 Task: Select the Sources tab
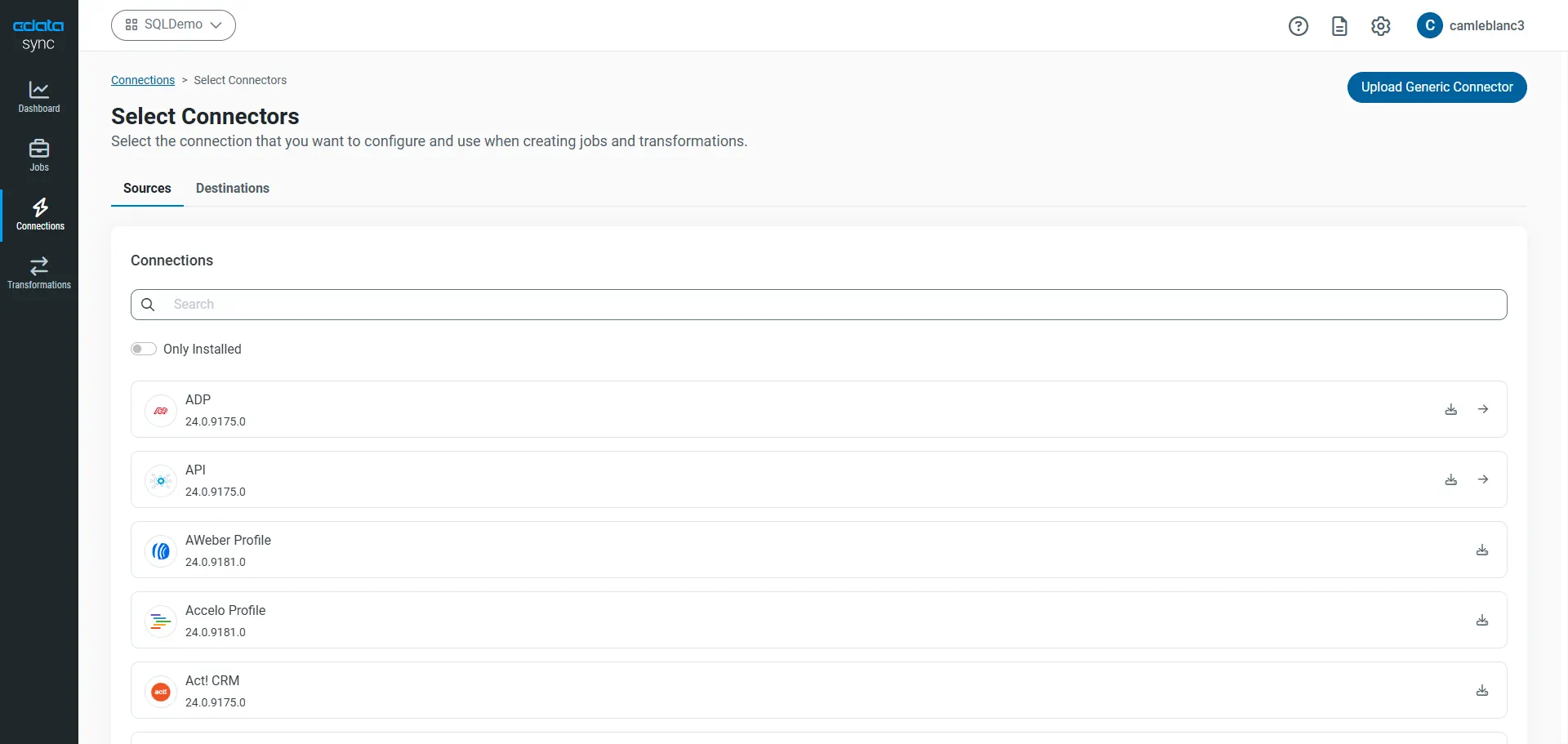click(x=147, y=188)
